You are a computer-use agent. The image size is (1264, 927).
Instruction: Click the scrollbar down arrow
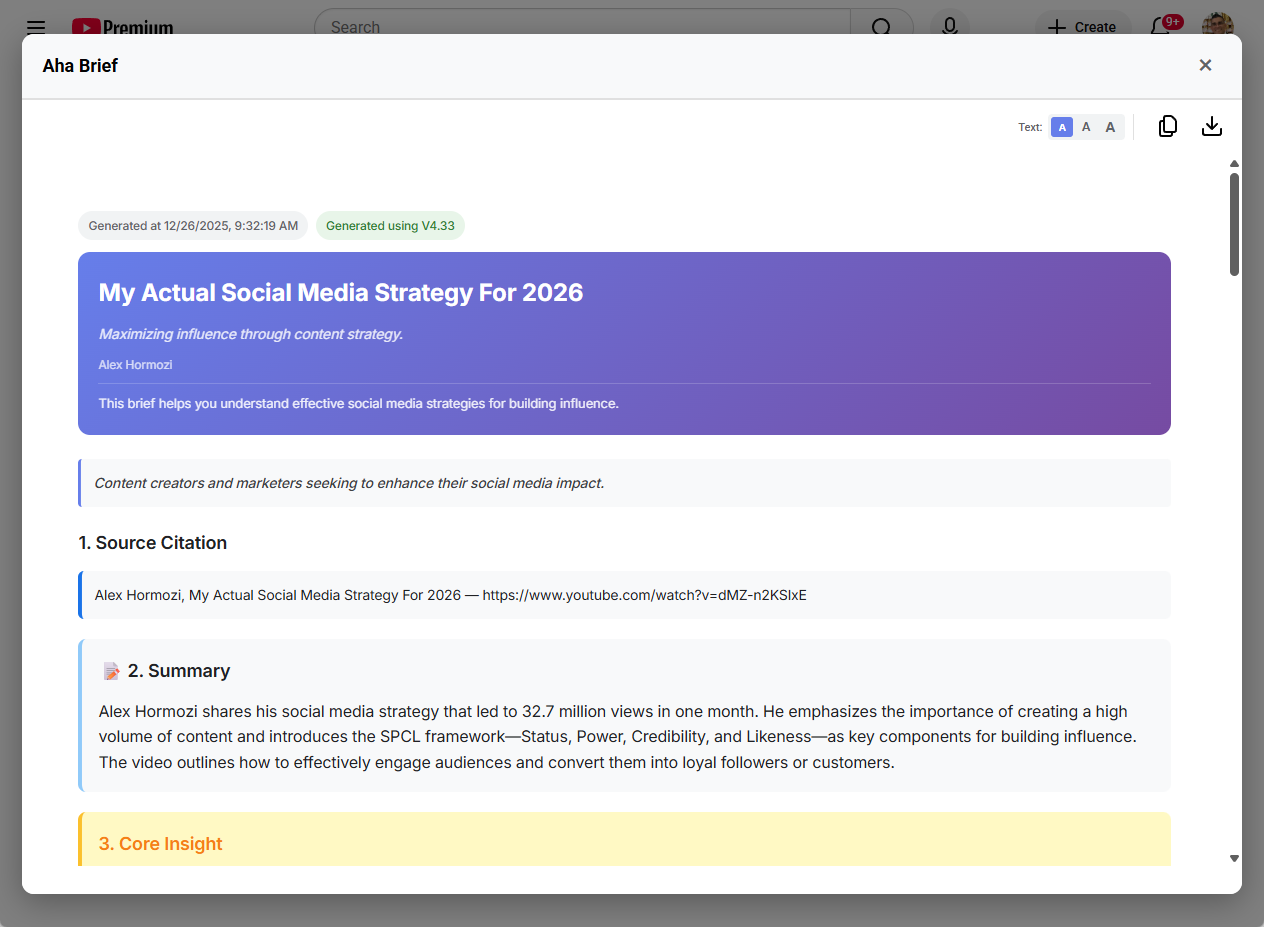[1234, 858]
